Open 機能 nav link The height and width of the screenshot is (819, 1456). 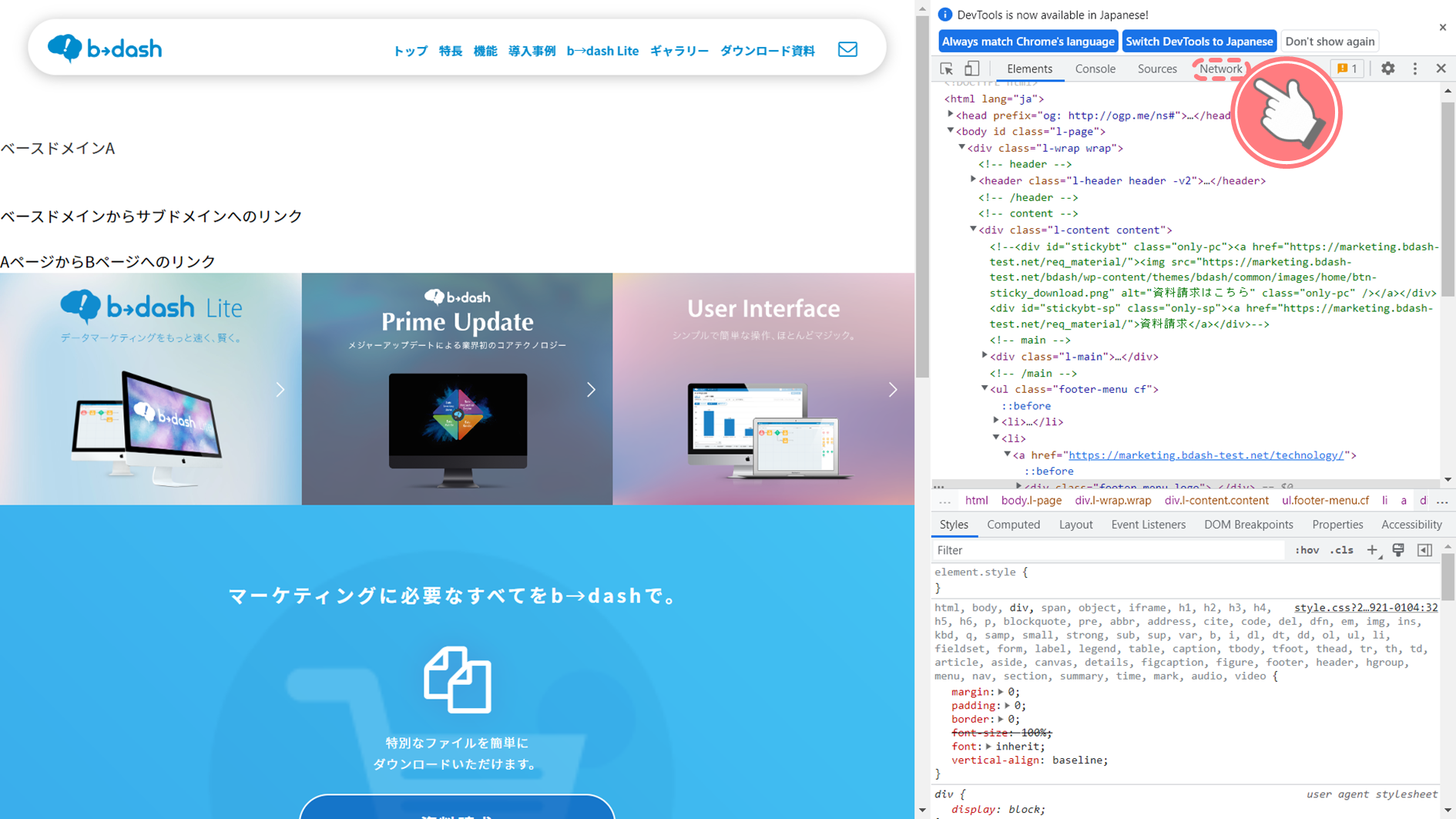pyautogui.click(x=485, y=51)
